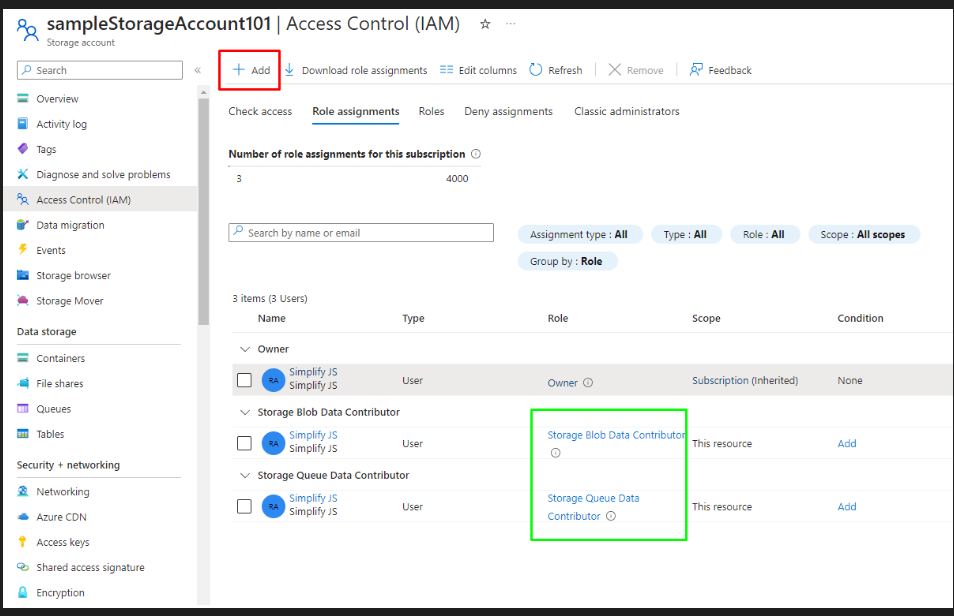Click info icon next to Owner role
This screenshot has height=616, width=954.
588,383
